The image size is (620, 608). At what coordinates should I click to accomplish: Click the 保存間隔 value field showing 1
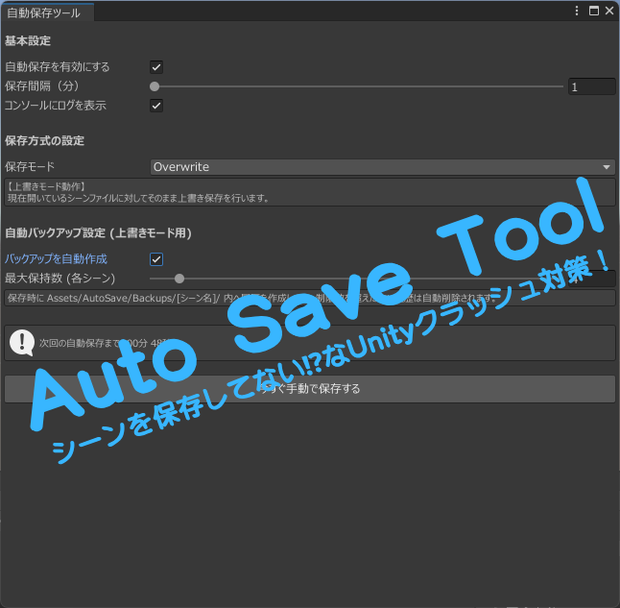pos(592,87)
